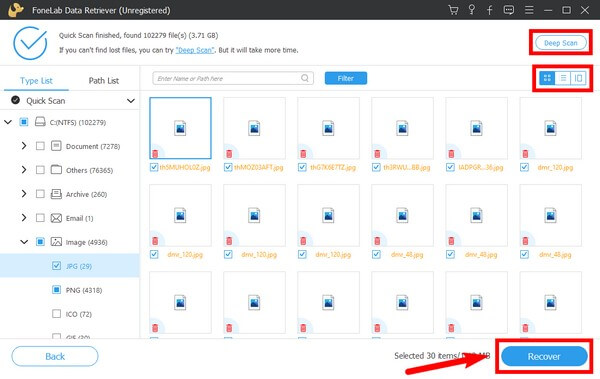
Task: Click the Recover button
Action: click(544, 356)
